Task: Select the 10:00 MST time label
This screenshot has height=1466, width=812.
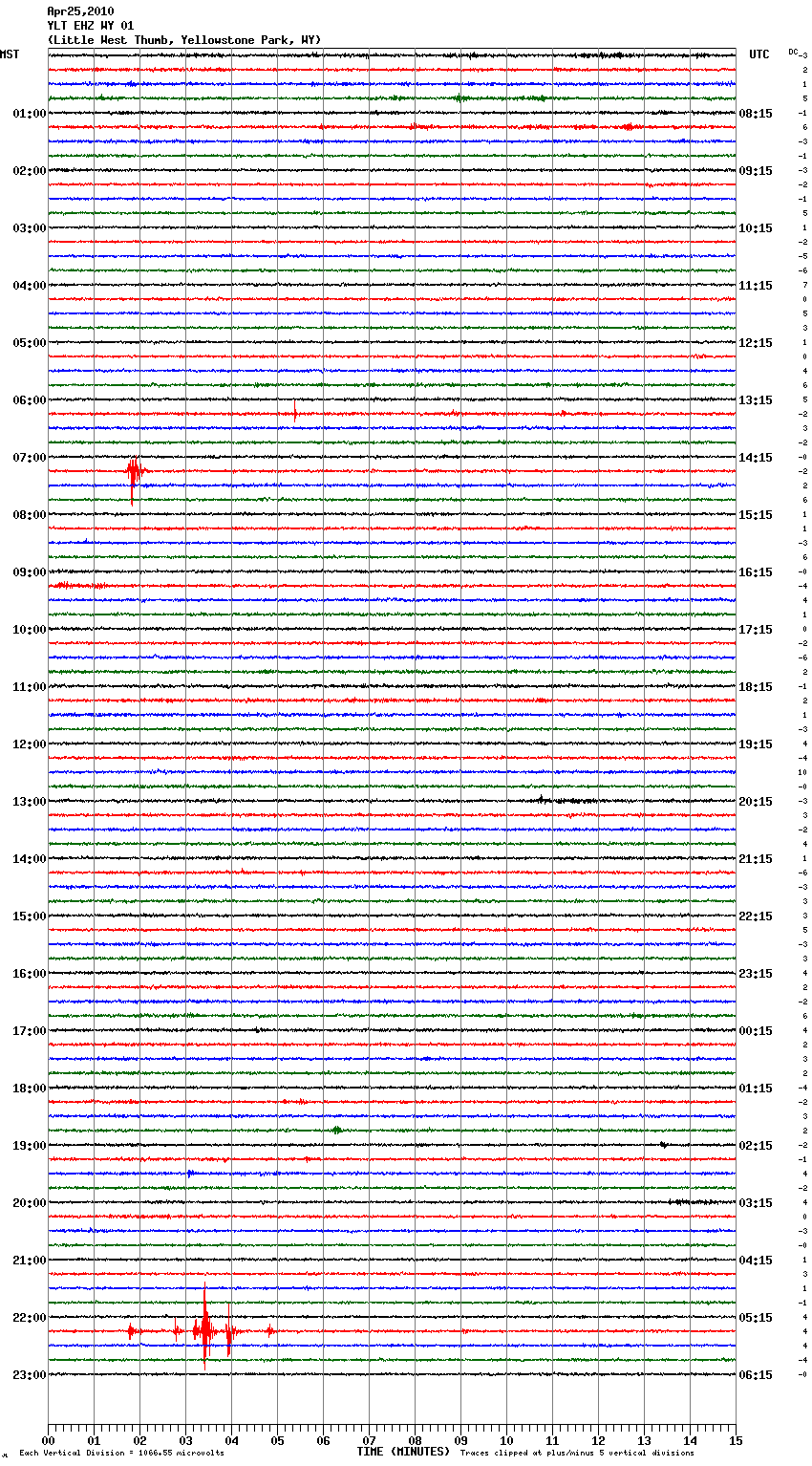Action: tap(30, 630)
